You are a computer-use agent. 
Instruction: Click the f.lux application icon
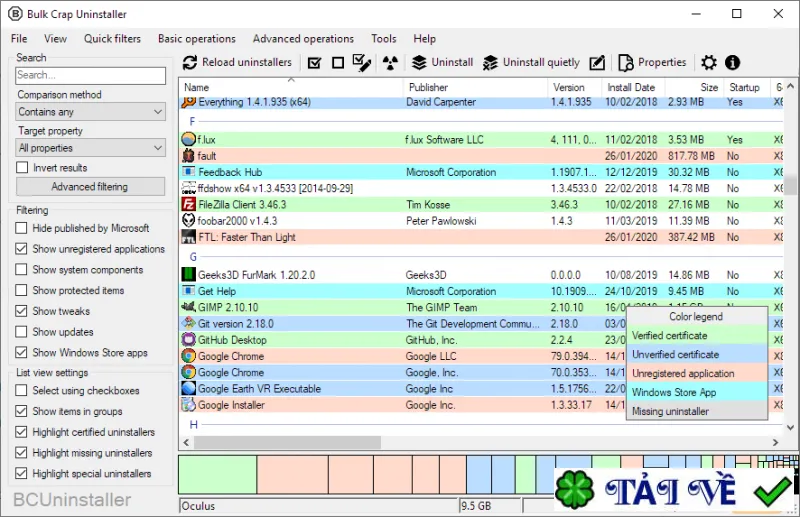(x=189, y=139)
